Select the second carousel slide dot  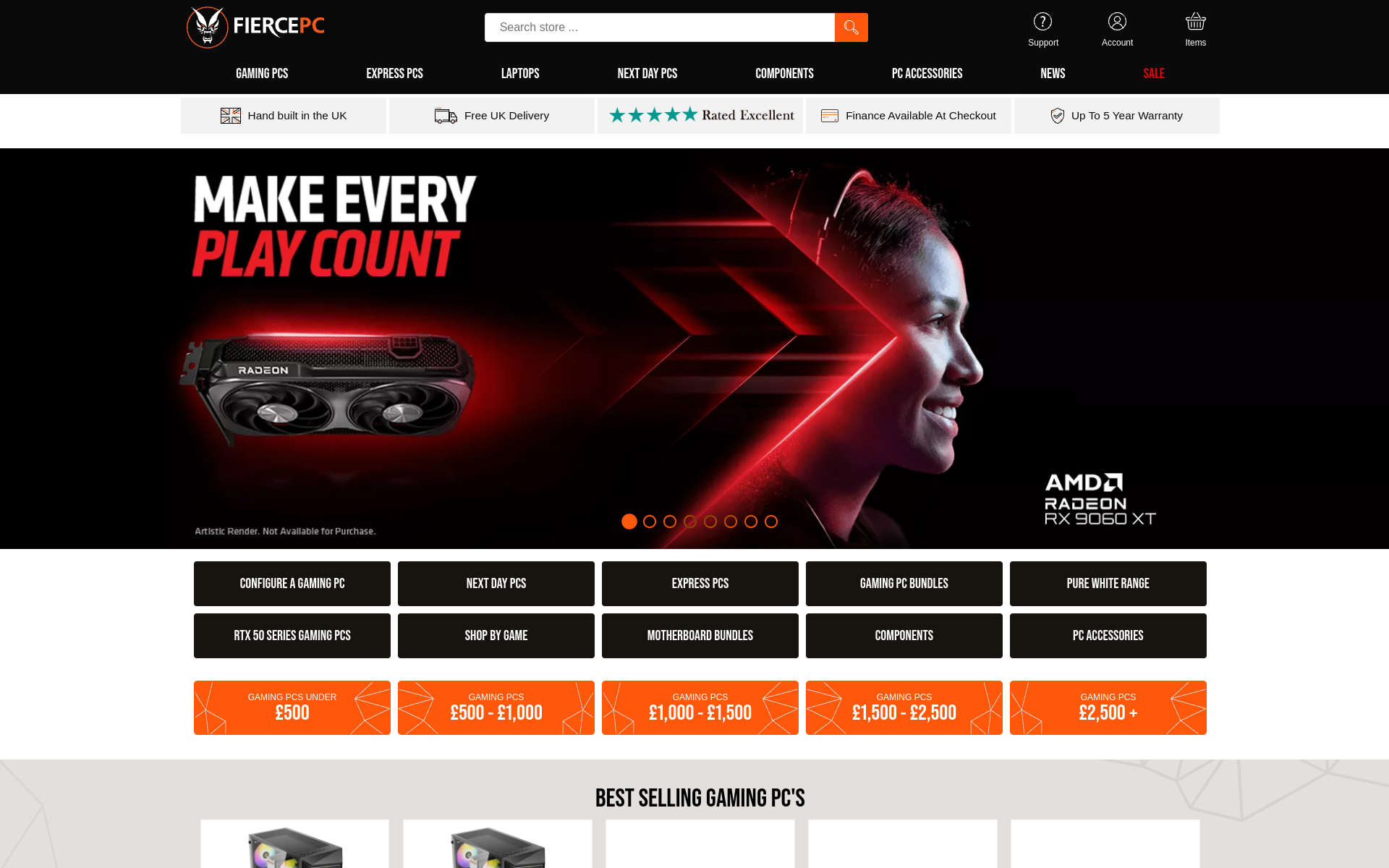pos(650,522)
